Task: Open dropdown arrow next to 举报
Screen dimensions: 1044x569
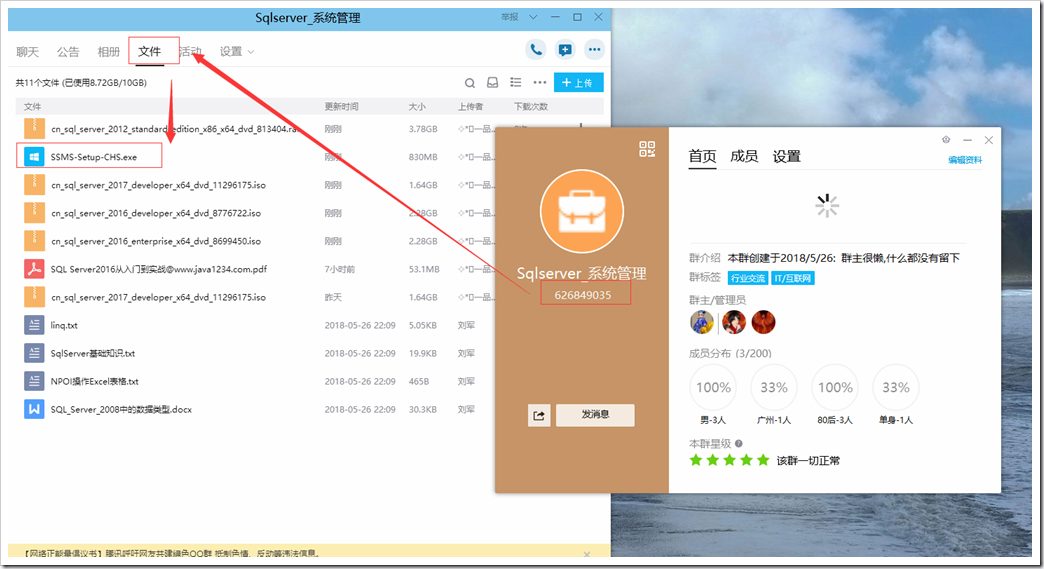Action: pyautogui.click(x=533, y=17)
